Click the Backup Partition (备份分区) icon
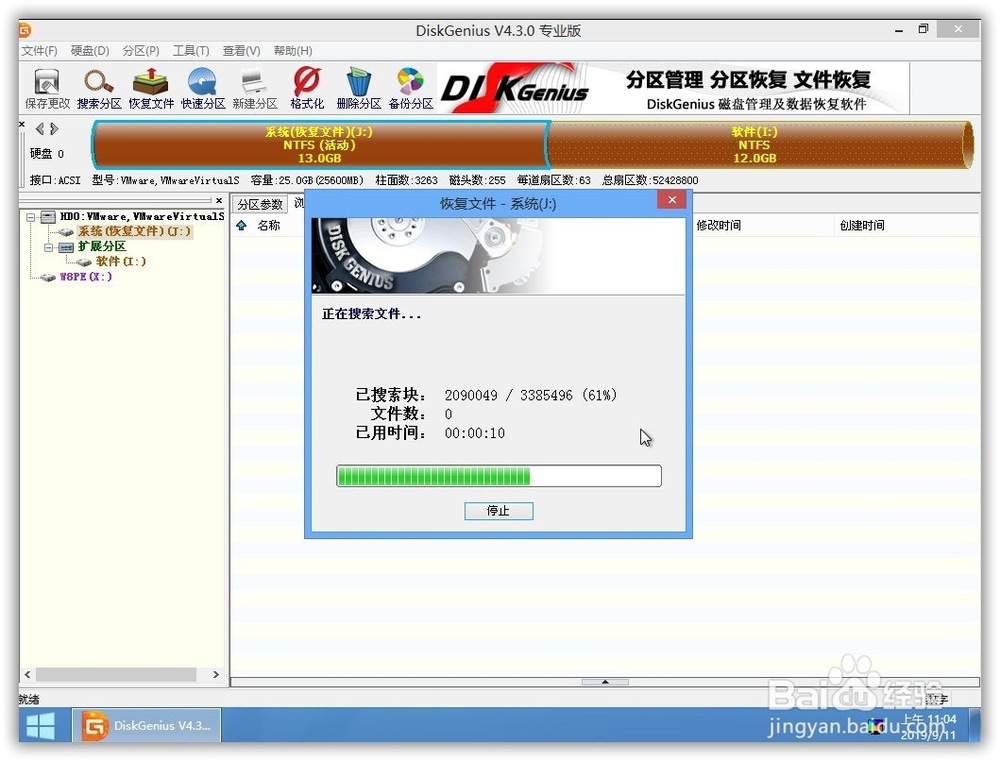1000x761 pixels. (411, 89)
